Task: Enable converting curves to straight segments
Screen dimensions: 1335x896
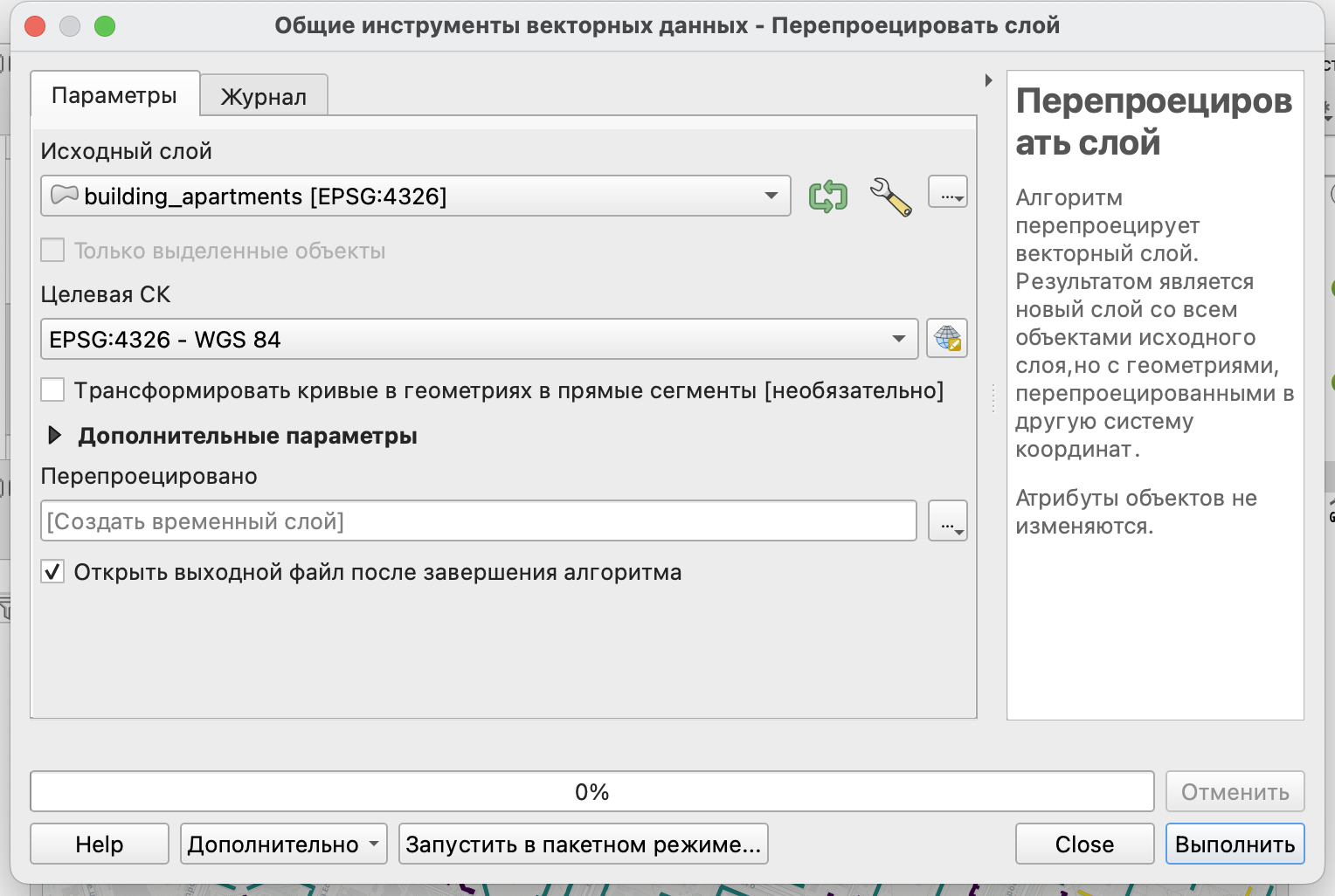Action: pyautogui.click(x=53, y=390)
